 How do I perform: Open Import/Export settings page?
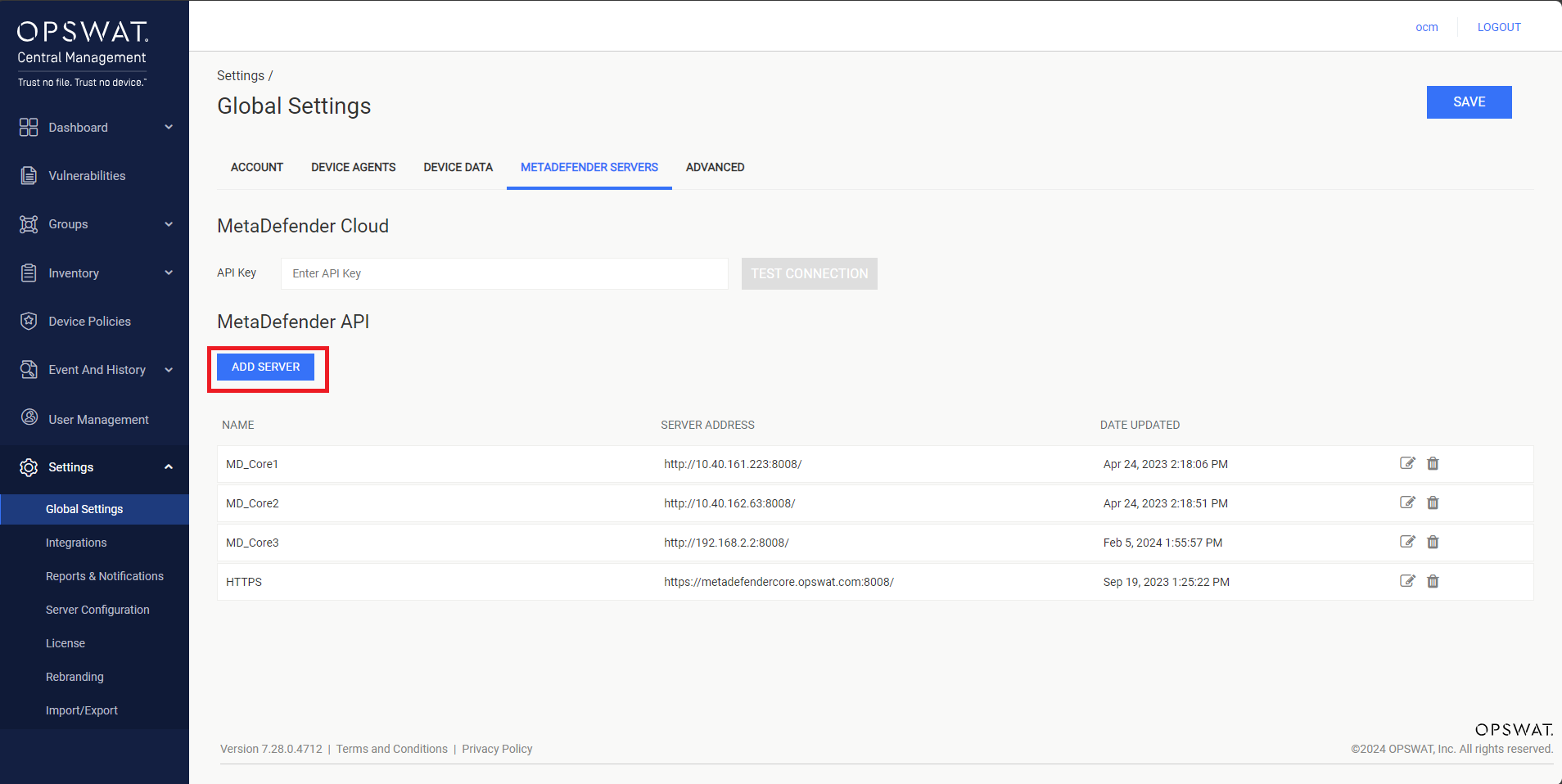click(x=82, y=710)
